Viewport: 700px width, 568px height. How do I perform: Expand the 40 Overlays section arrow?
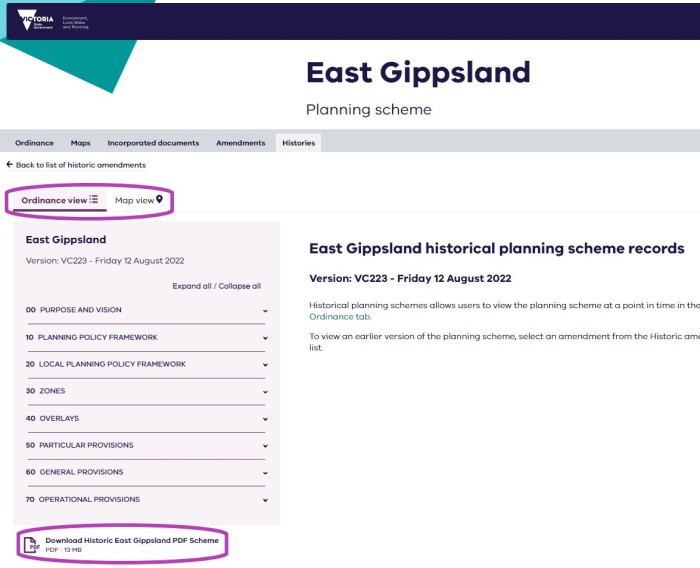pyautogui.click(x=265, y=419)
